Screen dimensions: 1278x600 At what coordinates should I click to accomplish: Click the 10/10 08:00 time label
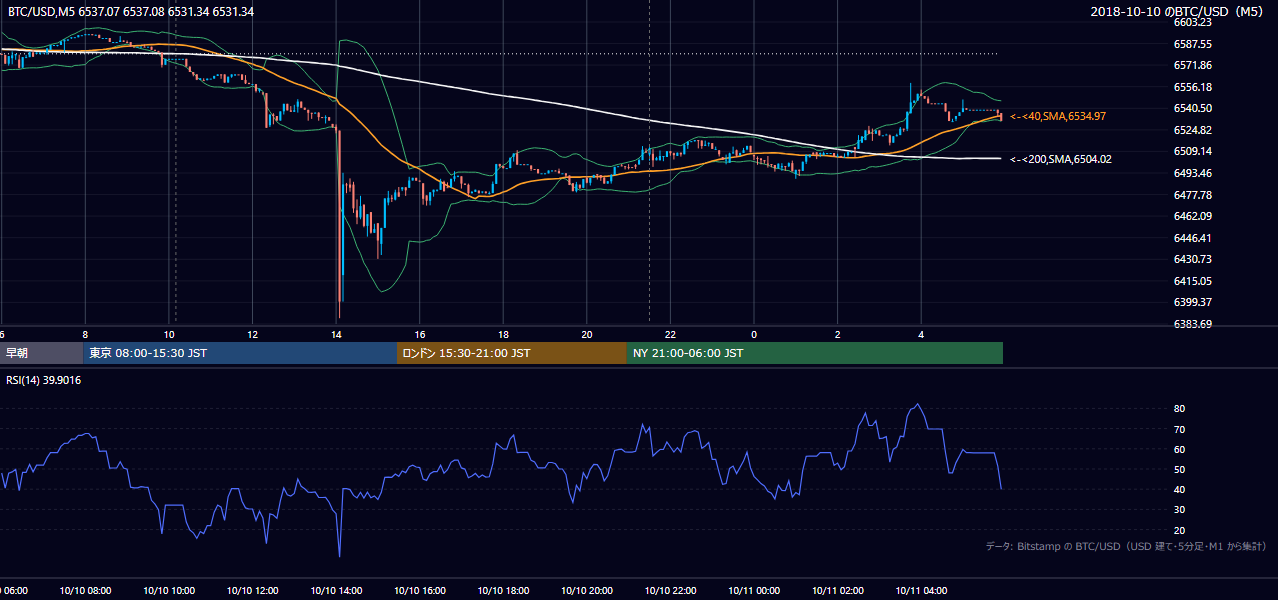pyautogui.click(x=85, y=591)
